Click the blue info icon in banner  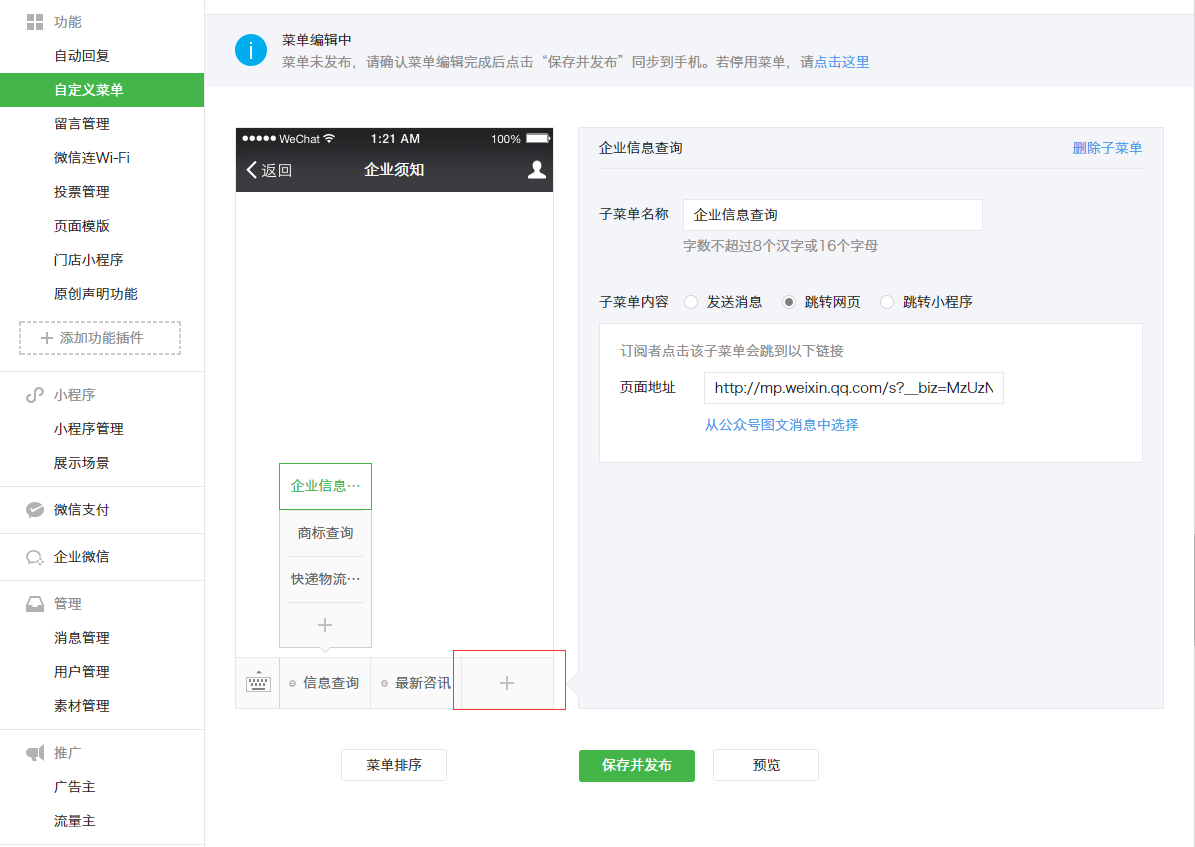pyautogui.click(x=251, y=50)
